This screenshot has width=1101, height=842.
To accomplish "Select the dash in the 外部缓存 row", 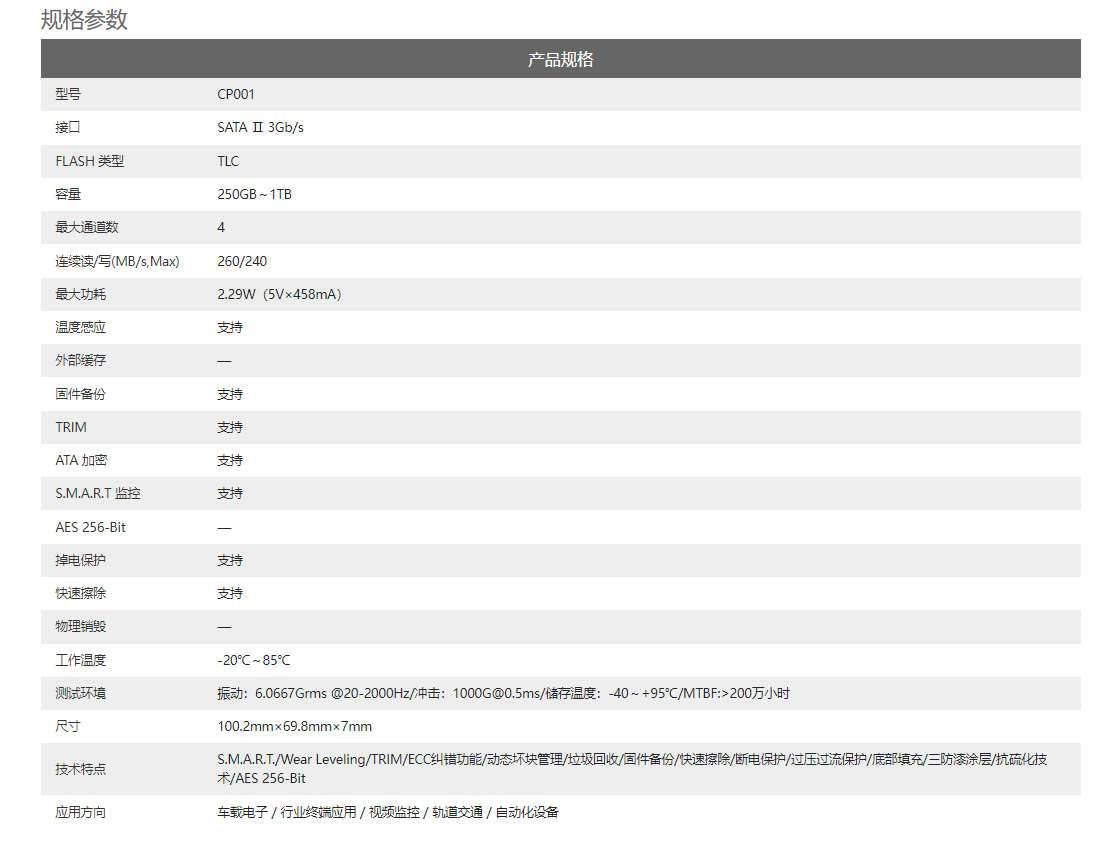I will 224,361.
